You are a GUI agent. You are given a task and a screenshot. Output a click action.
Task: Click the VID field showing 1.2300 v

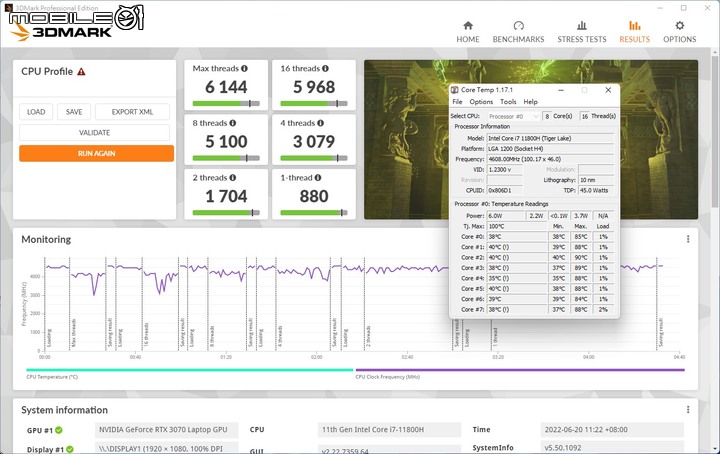[x=505, y=169]
